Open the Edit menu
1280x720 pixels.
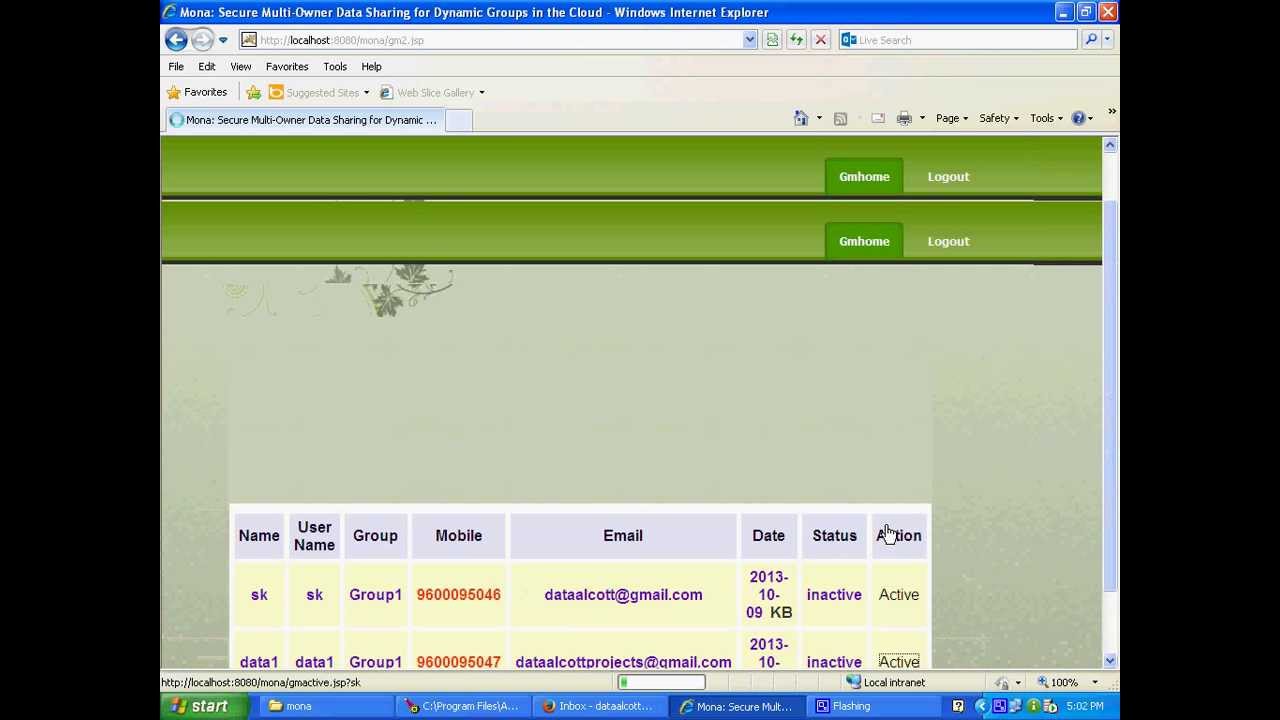[x=207, y=66]
